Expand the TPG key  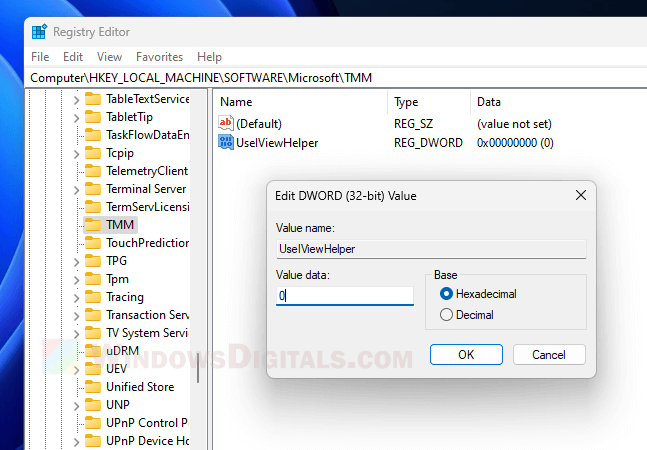pos(76,262)
